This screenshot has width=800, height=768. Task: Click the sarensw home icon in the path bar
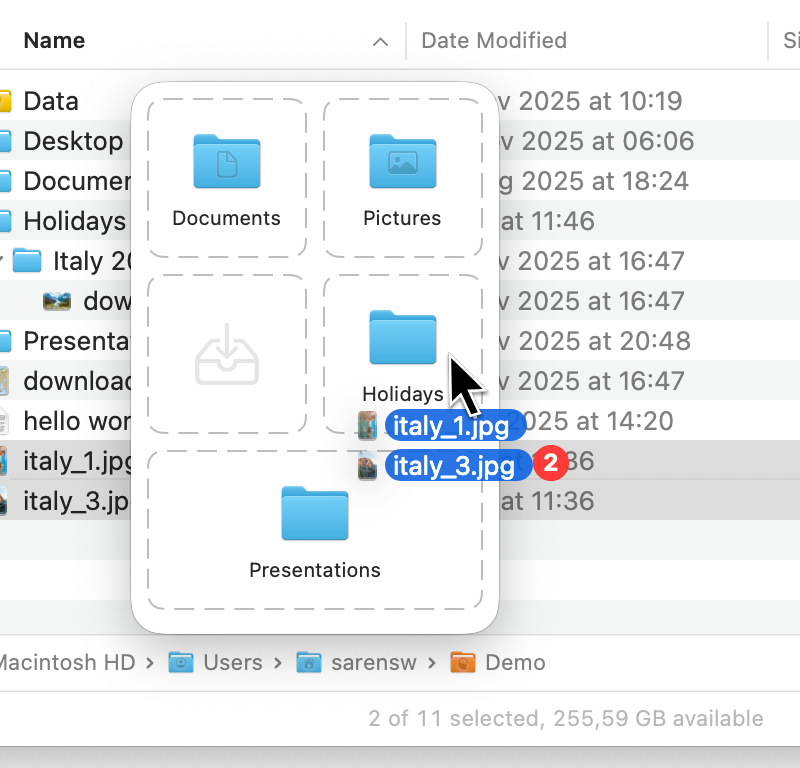[309, 662]
